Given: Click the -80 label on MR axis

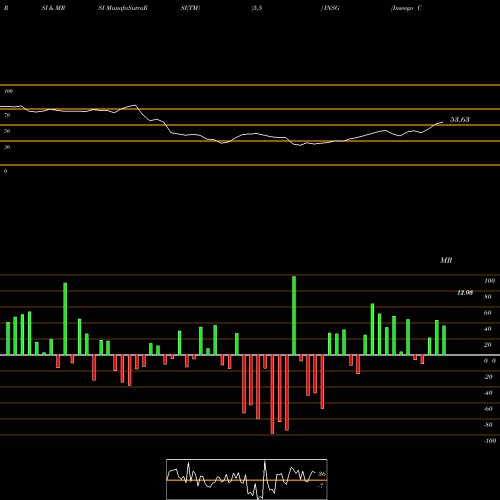Looking at the screenshot, I should [488, 425].
